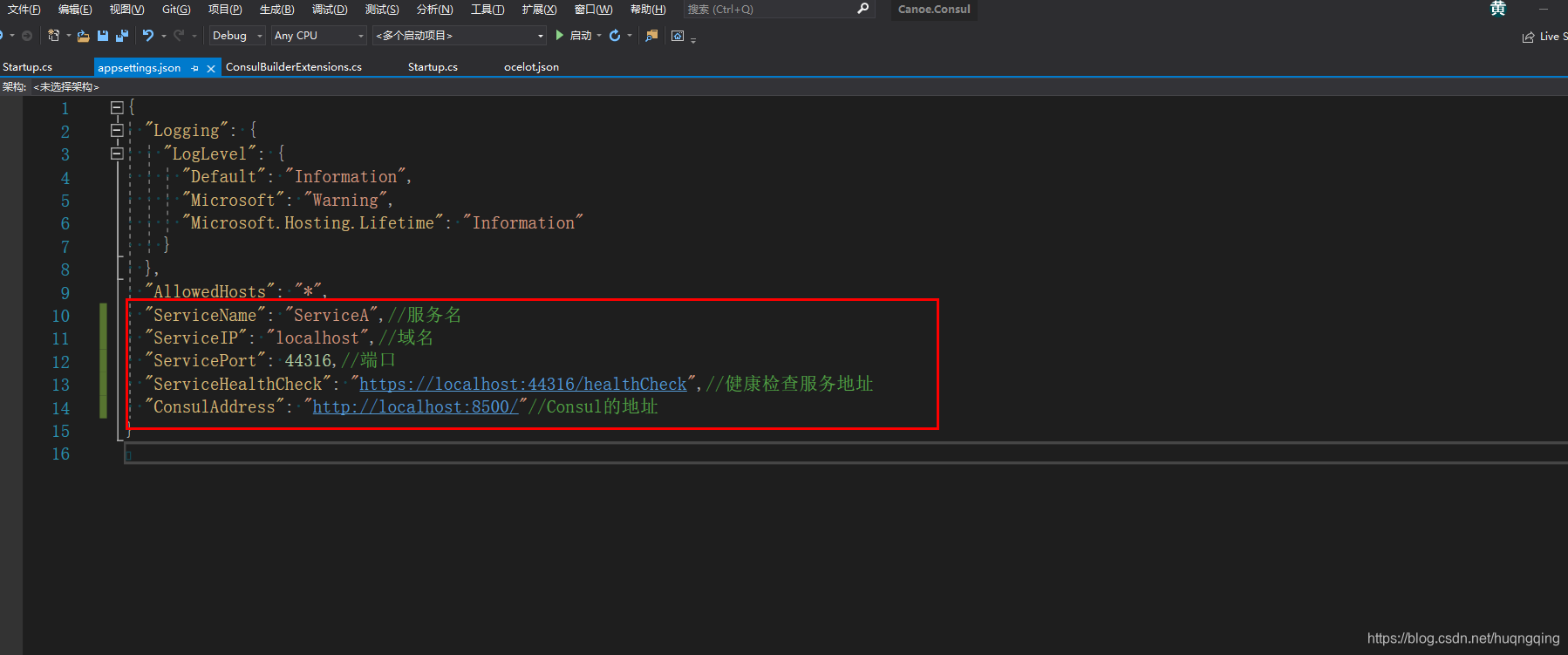Viewport: 1568px width, 655px height.
Task: Click the 44316 port value
Action: (x=309, y=360)
